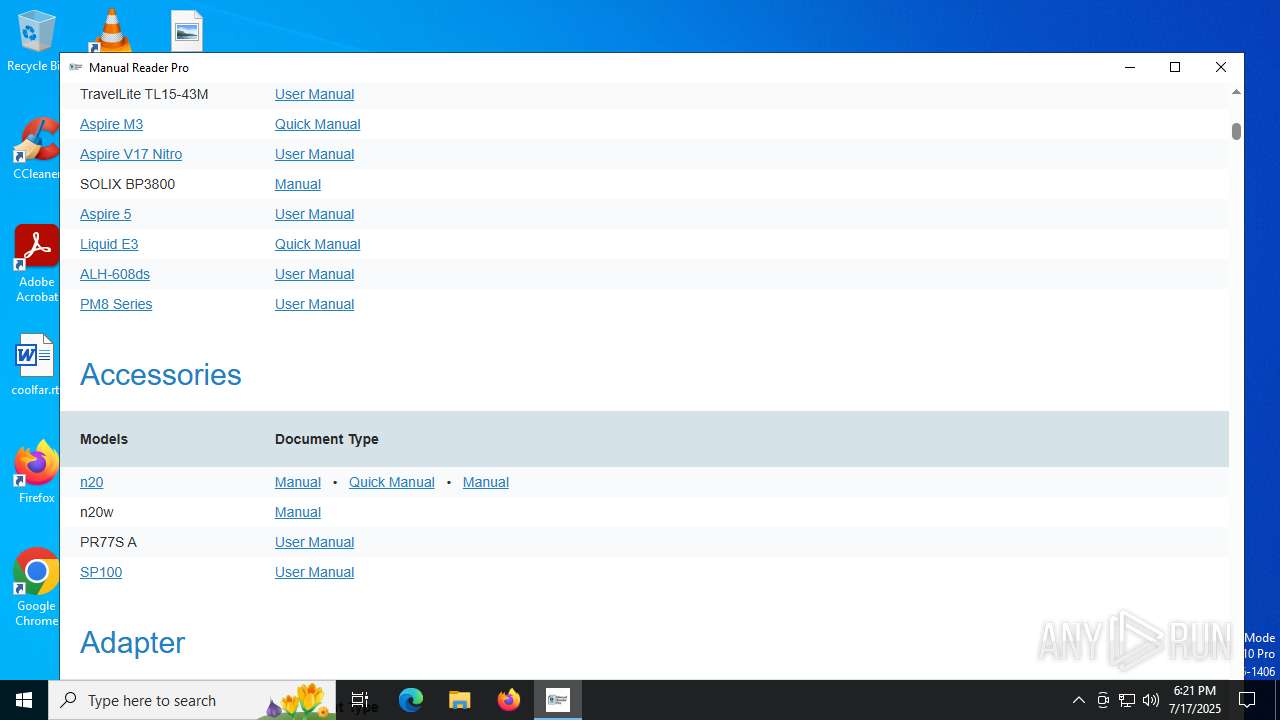Screen dimensions: 1280x720
Task: Open User Manual for Aspire 5
Action: (x=314, y=214)
